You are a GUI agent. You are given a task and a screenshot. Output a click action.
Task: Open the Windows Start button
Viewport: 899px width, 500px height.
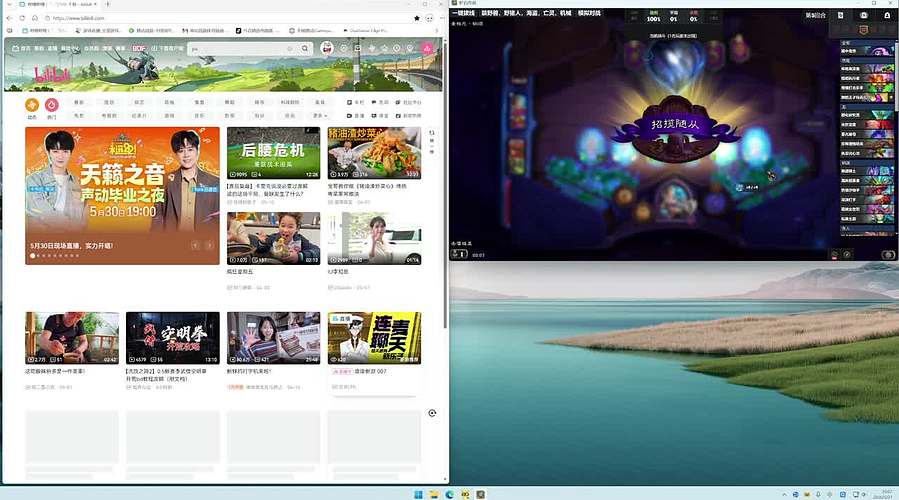point(418,494)
